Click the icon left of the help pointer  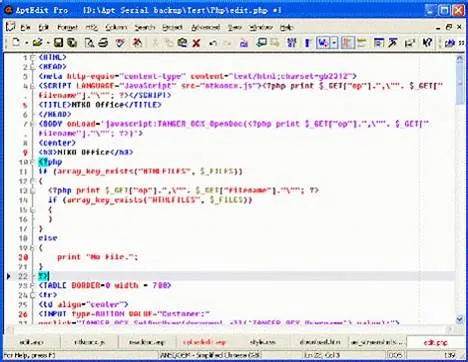(410, 43)
